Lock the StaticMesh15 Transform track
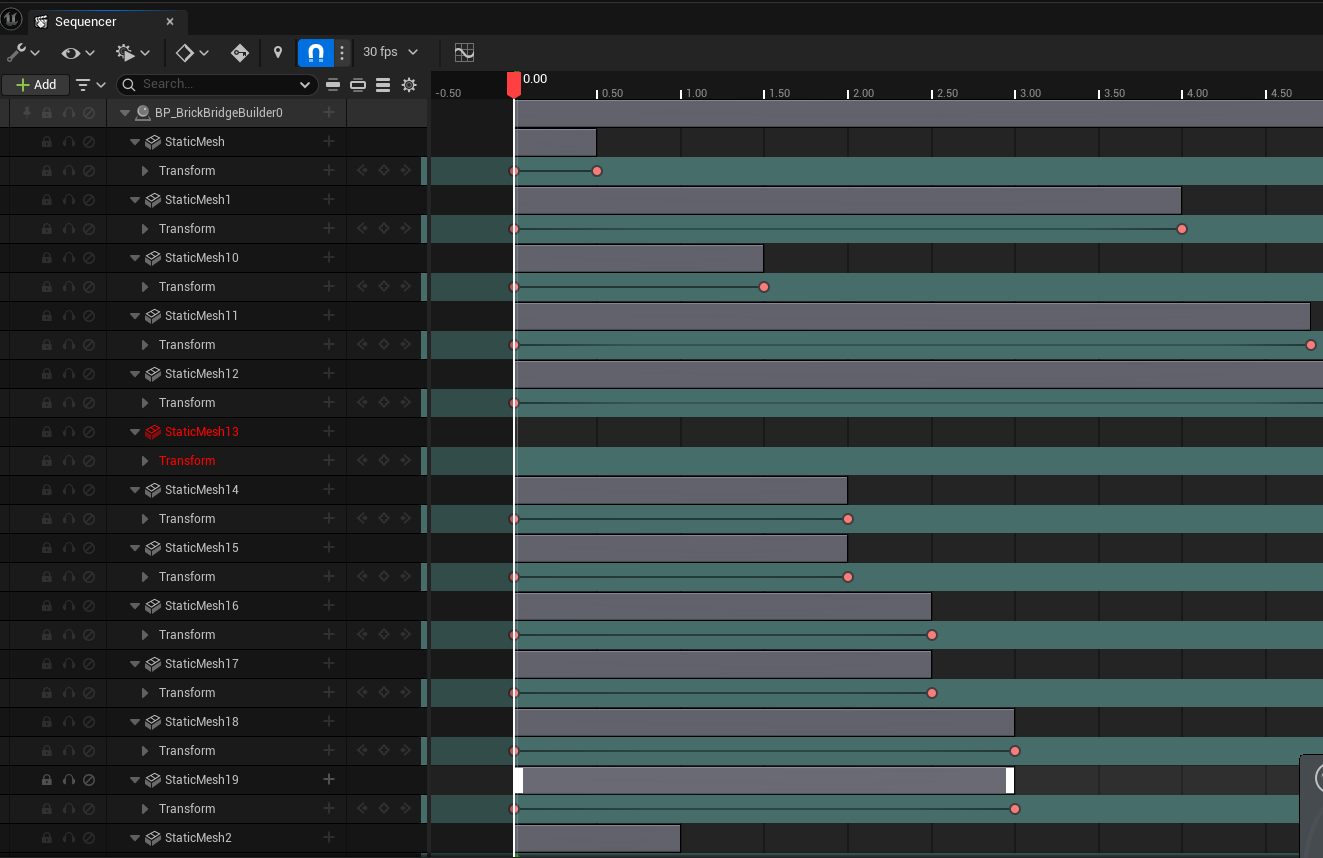The height and width of the screenshot is (858, 1323). (x=47, y=577)
